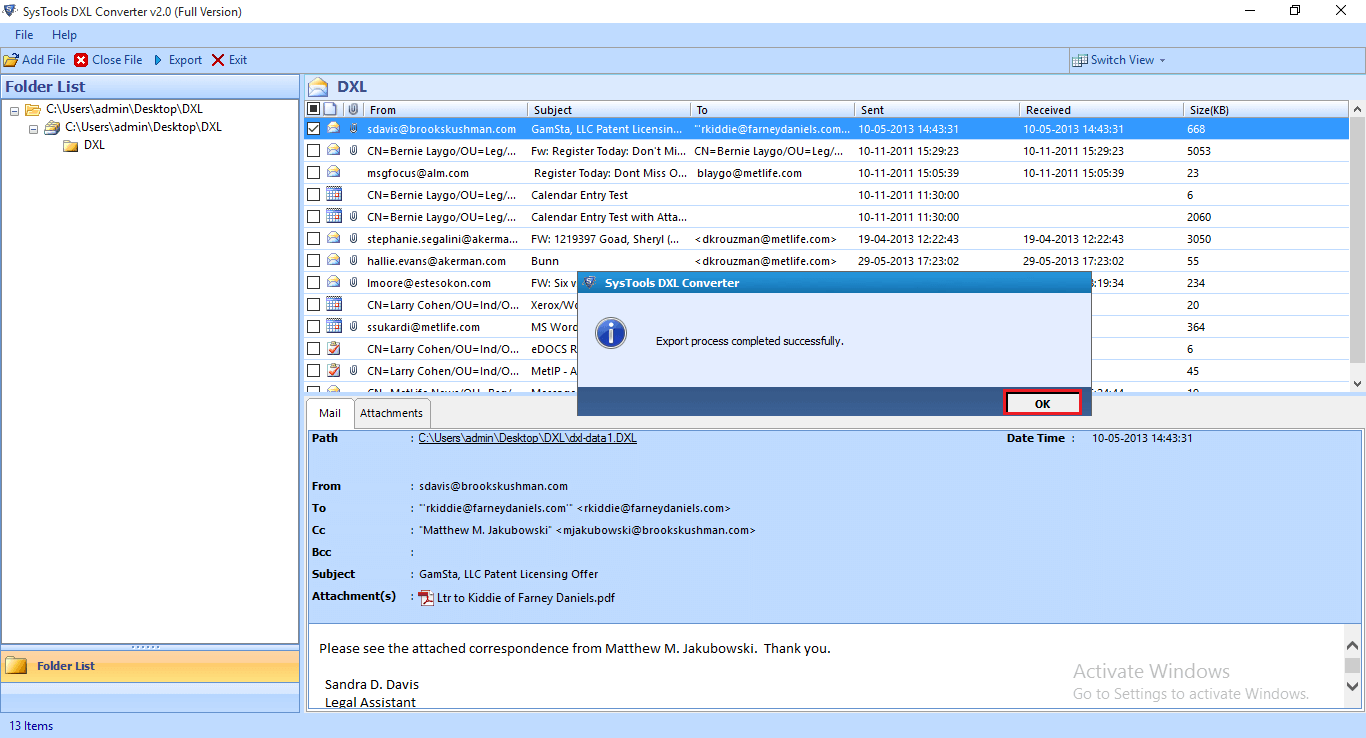Click calendar icon of the ssukardi@metlife.com row
The image size is (1366, 738).
pos(333,326)
